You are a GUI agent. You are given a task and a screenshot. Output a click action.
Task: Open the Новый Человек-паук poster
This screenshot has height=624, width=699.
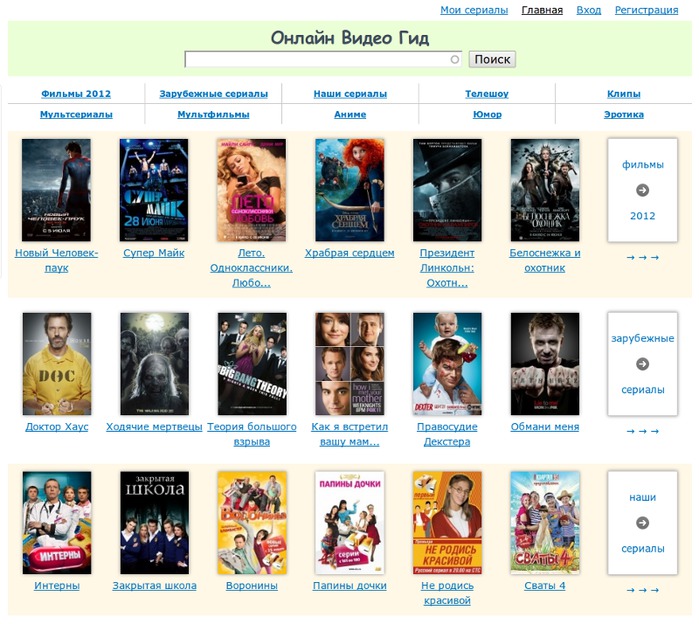pyautogui.click(x=56, y=190)
